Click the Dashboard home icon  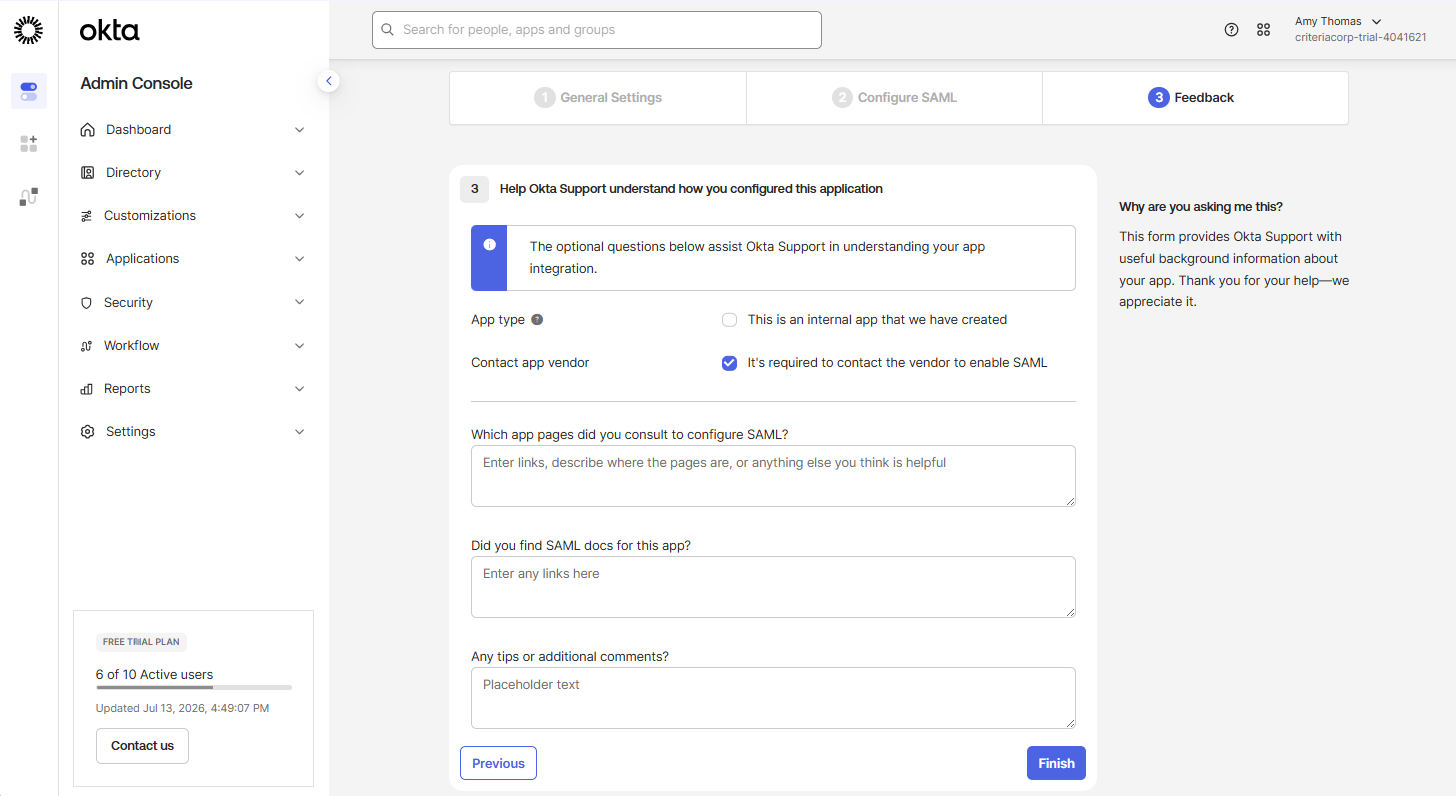pos(87,130)
